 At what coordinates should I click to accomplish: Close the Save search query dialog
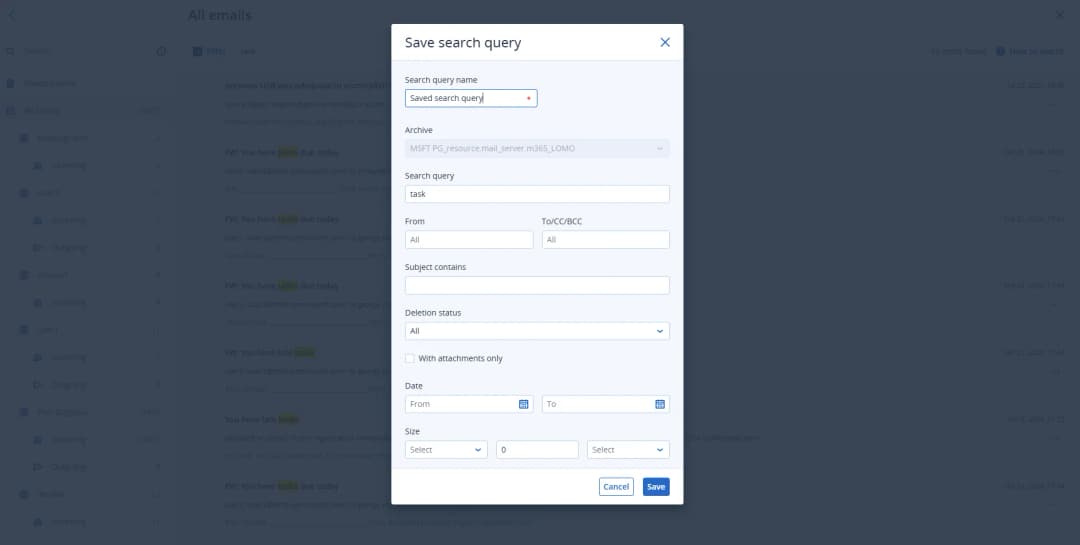(665, 42)
